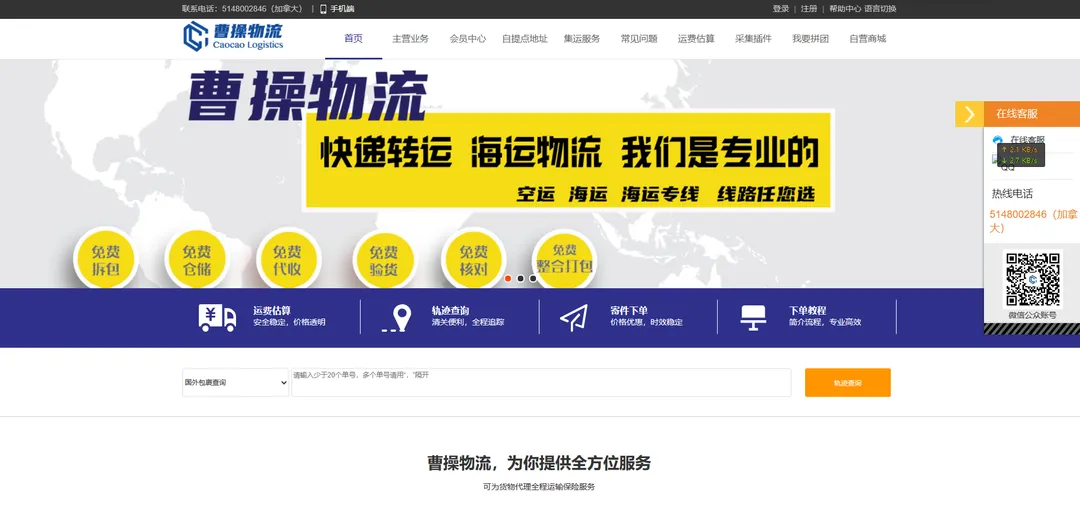Click the 免费拆包 circle badge
Image resolution: width=1080 pixels, height=521 pixels.
click(105, 260)
